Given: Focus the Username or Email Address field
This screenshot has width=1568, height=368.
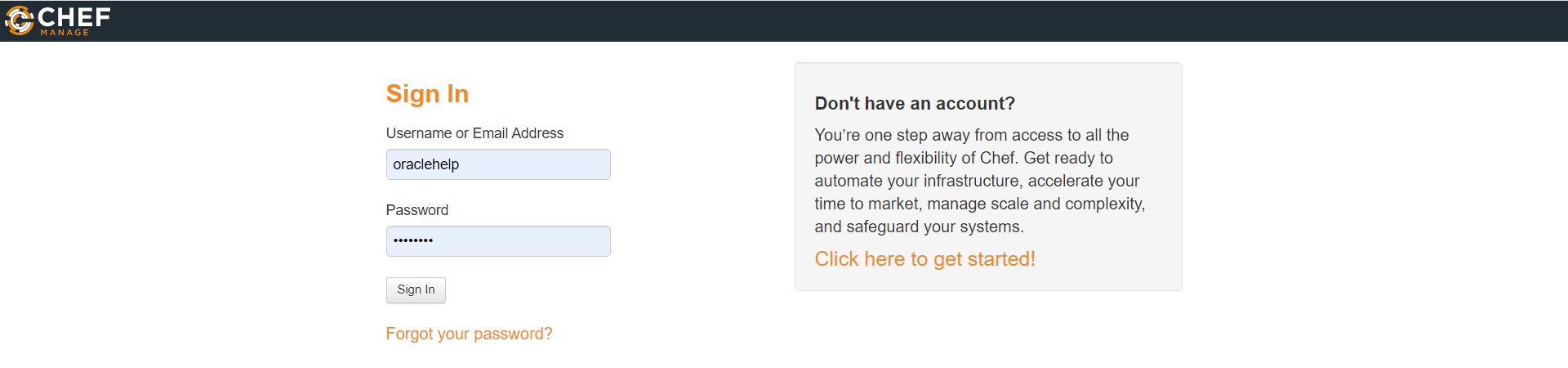Looking at the screenshot, I should point(497,164).
